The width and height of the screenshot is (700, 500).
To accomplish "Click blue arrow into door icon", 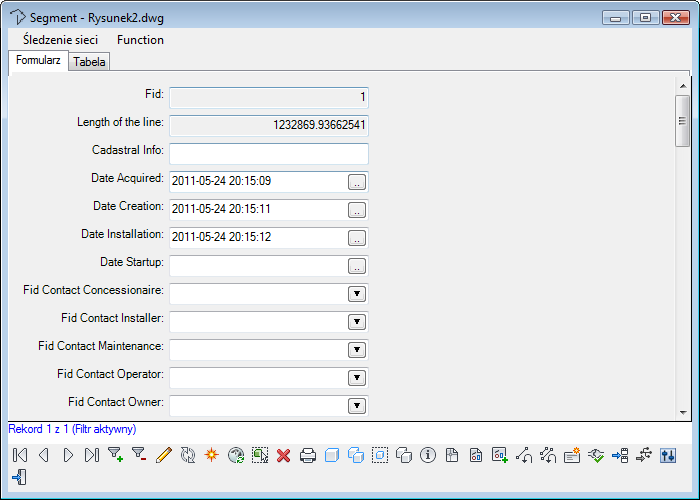I will (x=20, y=477).
